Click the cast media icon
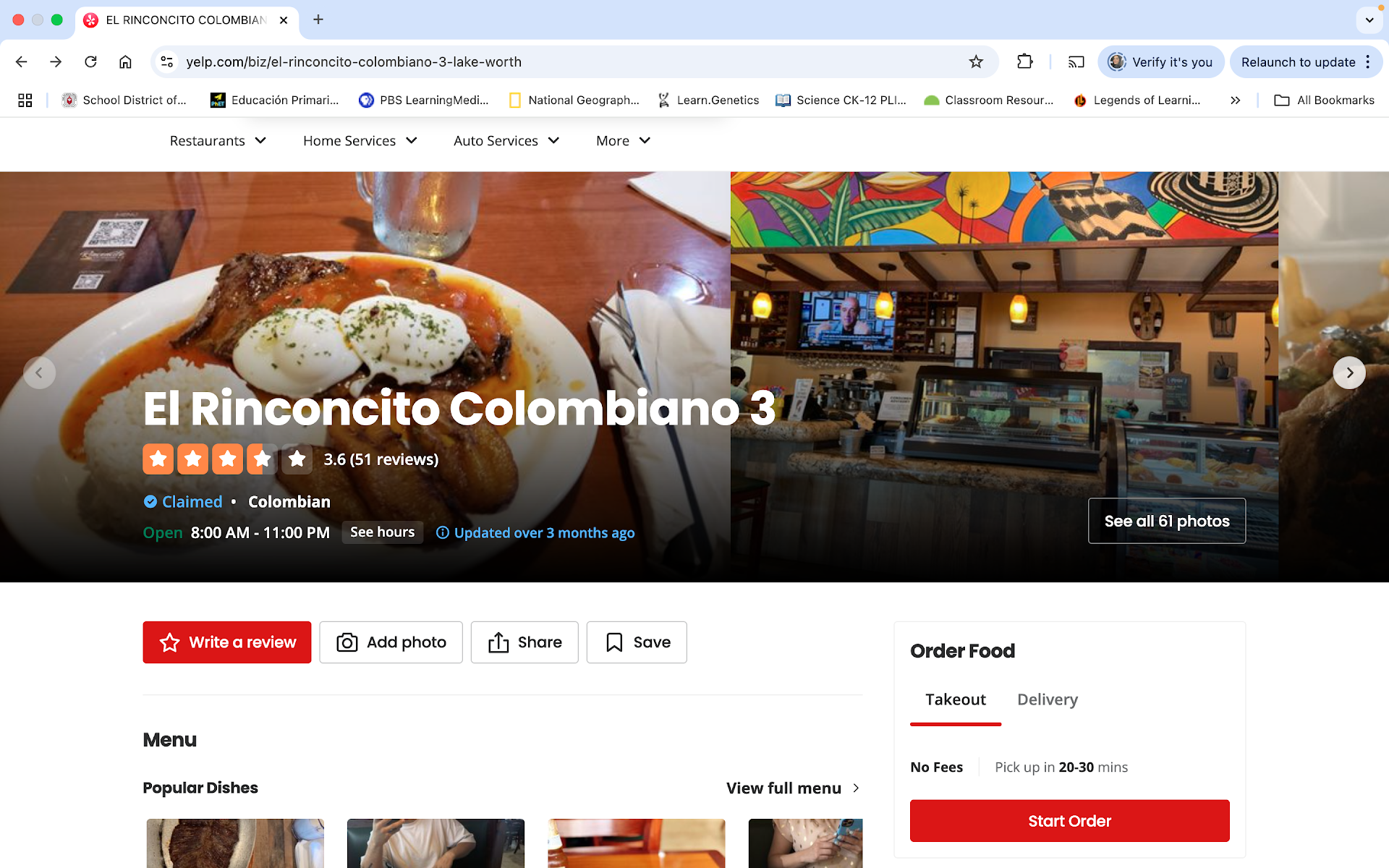Screen dimensions: 1389x868 pos(1076,61)
